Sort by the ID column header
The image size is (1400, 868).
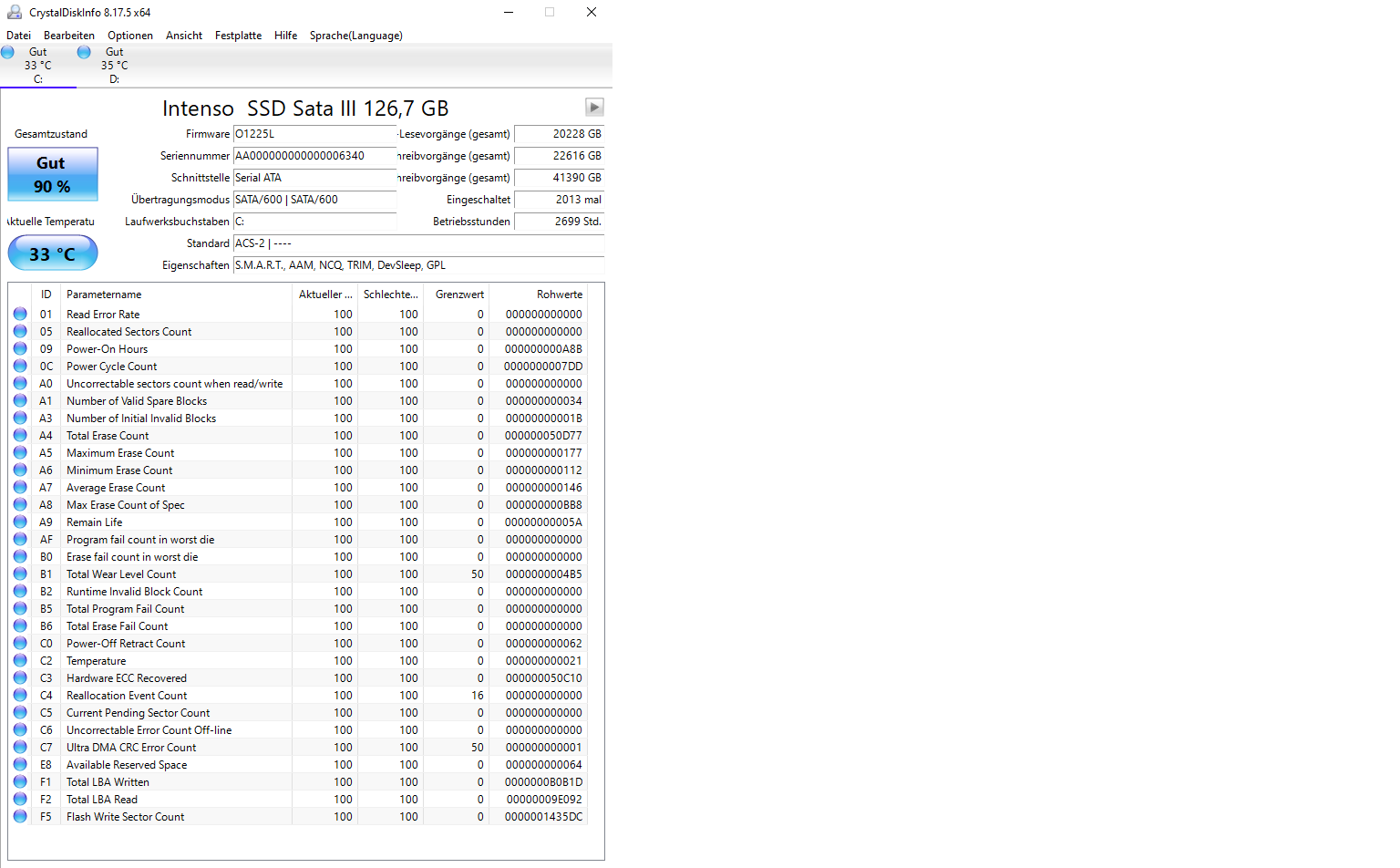click(46, 294)
